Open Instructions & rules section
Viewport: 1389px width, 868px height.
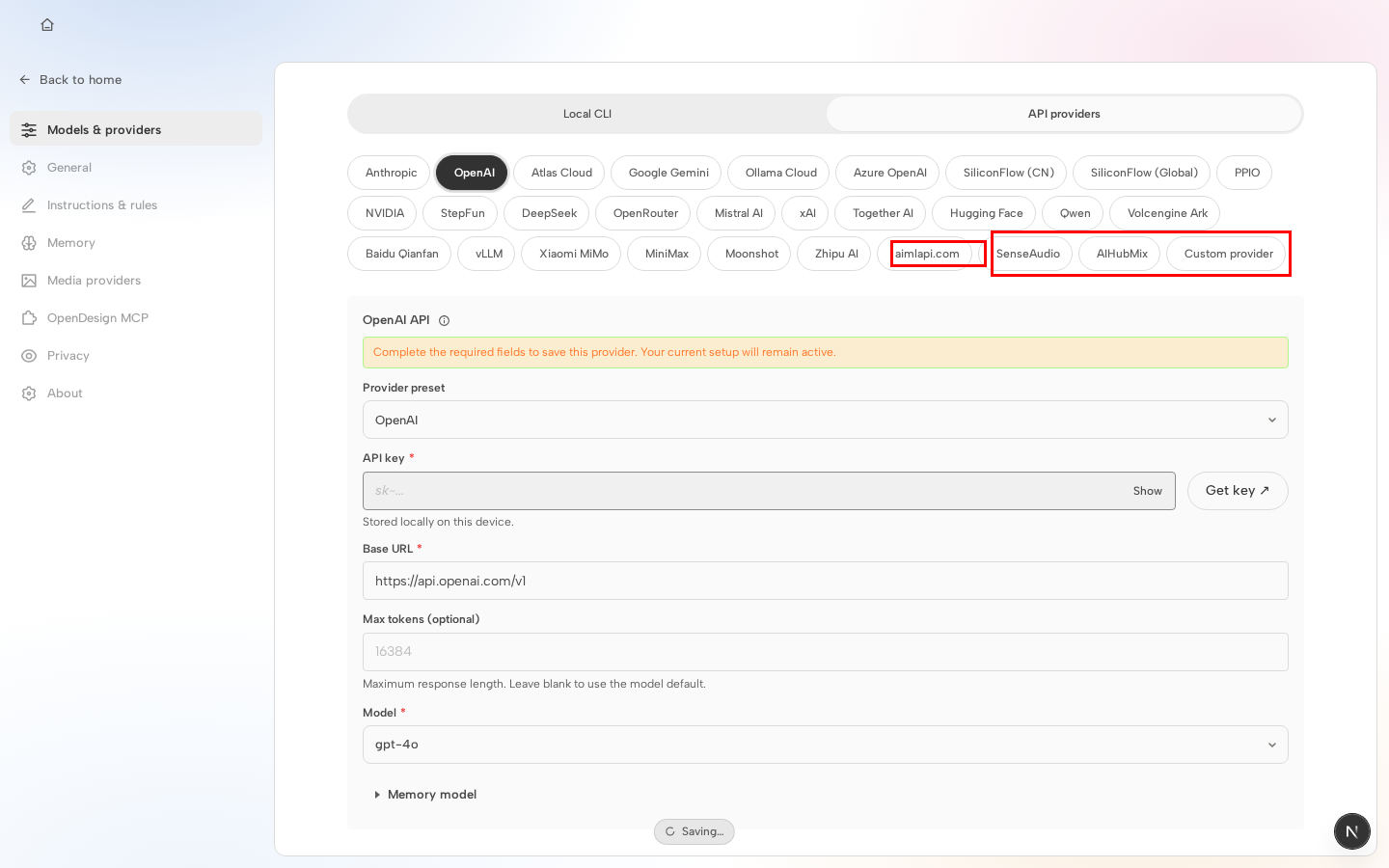point(136,205)
